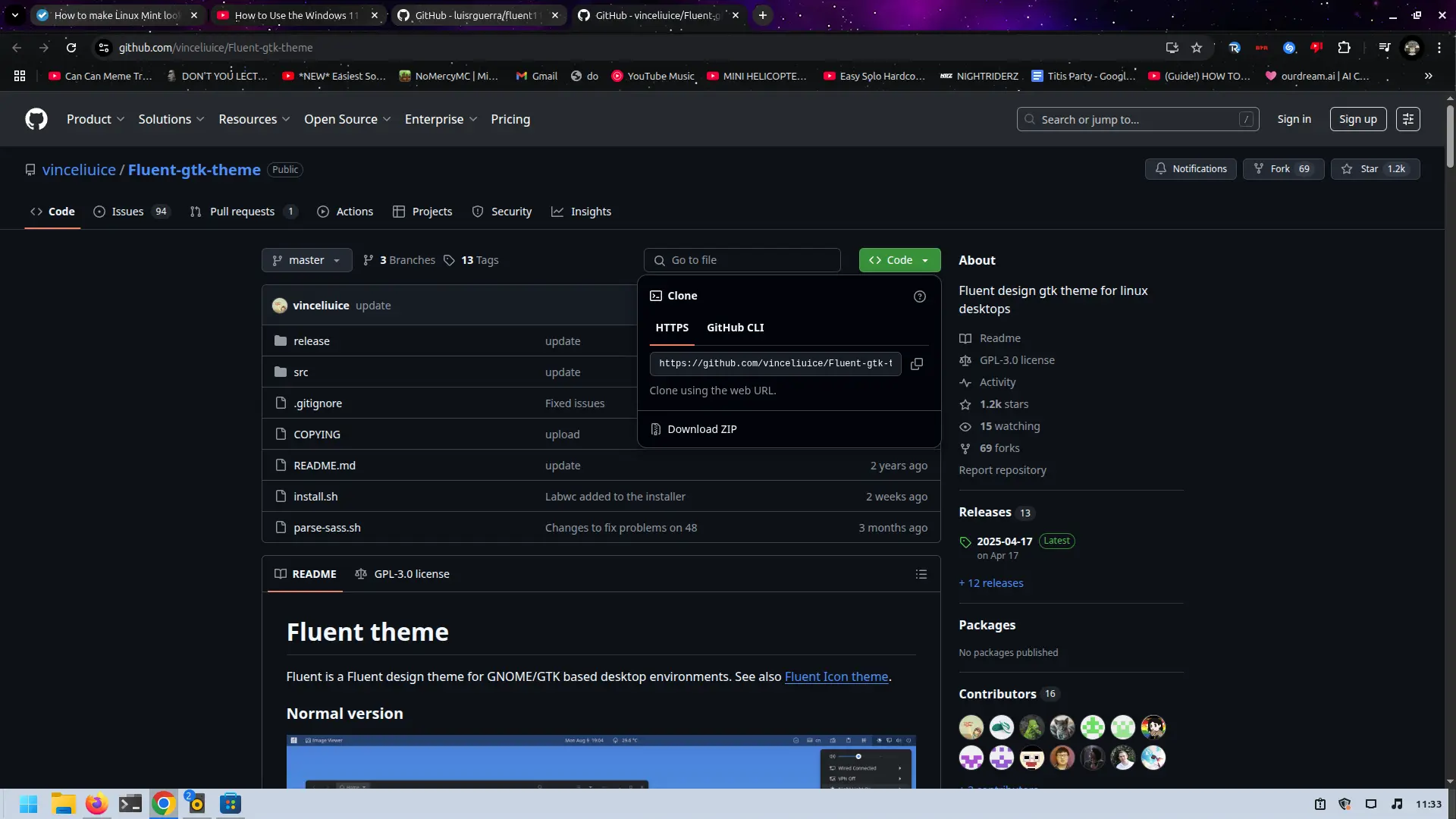1456x819 pixels.
Task: Select the GitHub CLI clone tab
Action: [735, 328]
